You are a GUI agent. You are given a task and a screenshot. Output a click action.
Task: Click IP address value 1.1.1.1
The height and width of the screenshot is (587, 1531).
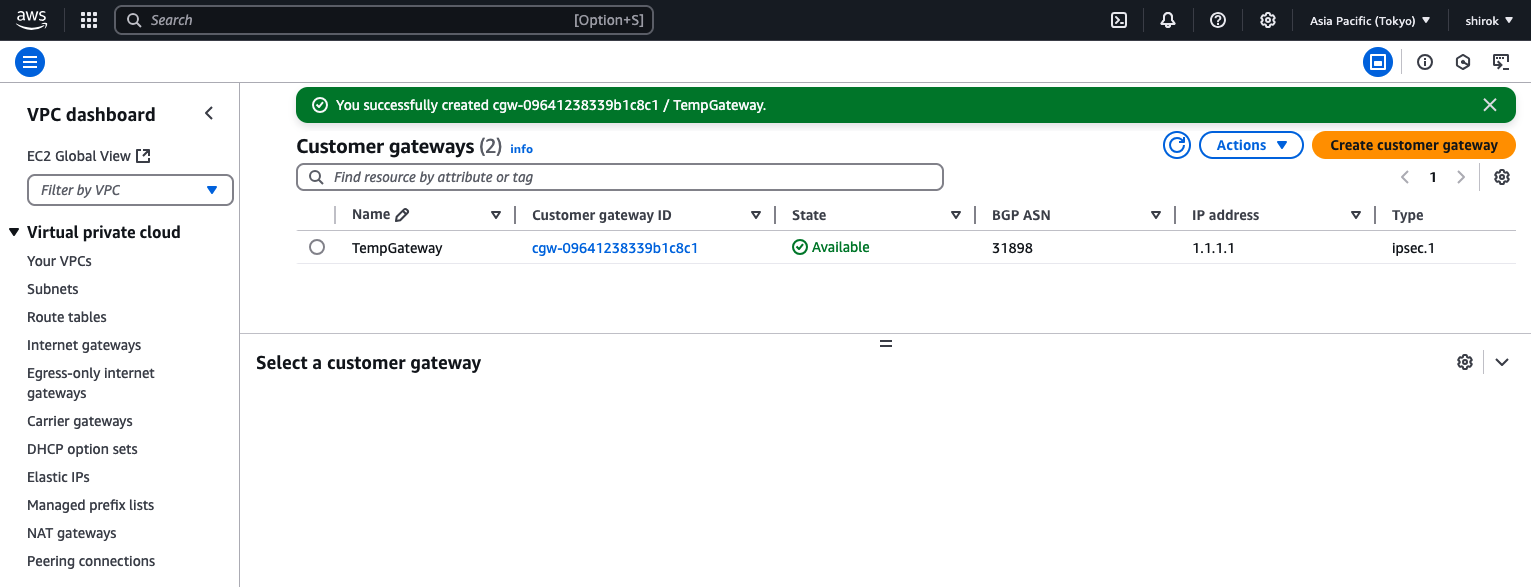point(1213,248)
